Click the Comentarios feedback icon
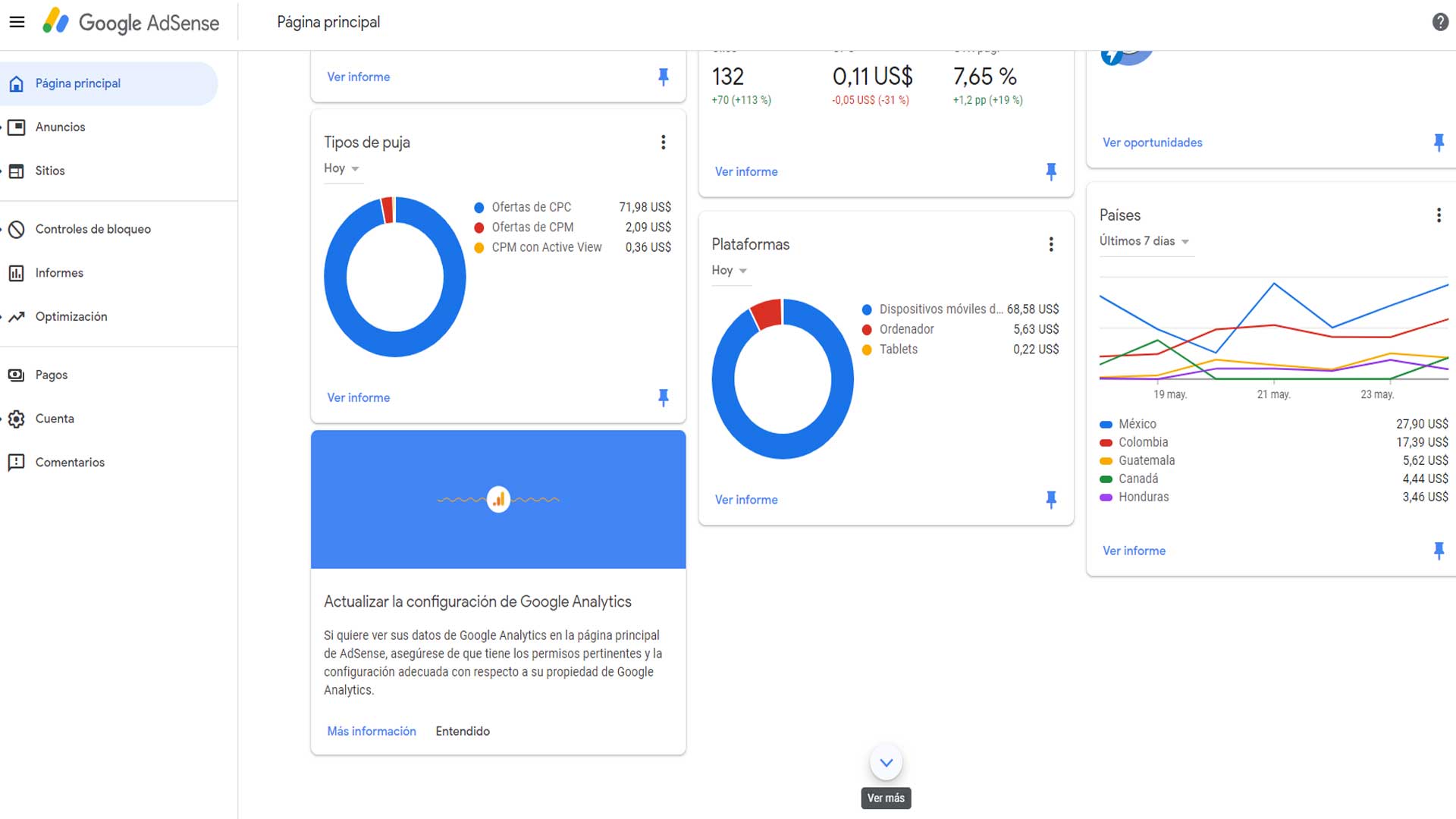Screen dimensions: 1456x819 pos(16,463)
